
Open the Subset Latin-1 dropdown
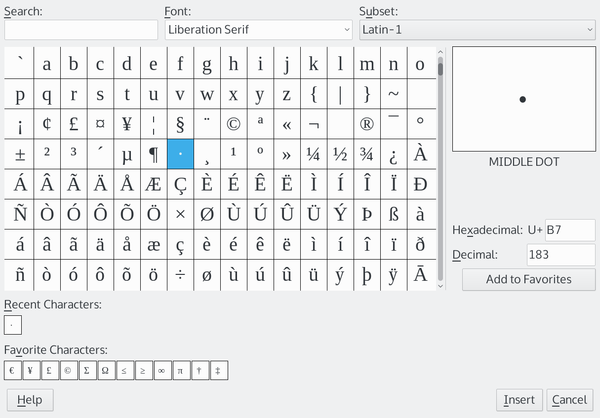[477, 30]
